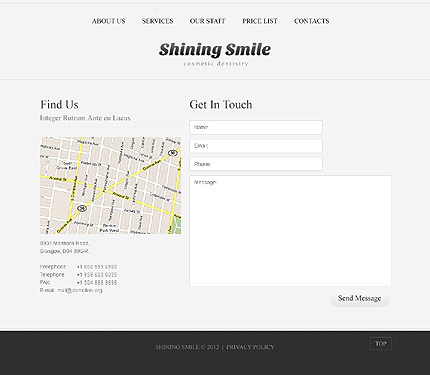Open Our Staff in navigation
This screenshot has width=430, height=375.
208,21
